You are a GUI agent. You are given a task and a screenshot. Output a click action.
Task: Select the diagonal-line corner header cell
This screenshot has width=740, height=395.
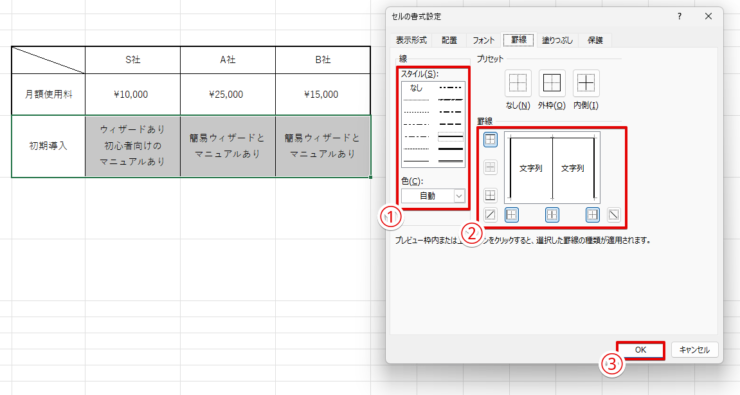48,60
